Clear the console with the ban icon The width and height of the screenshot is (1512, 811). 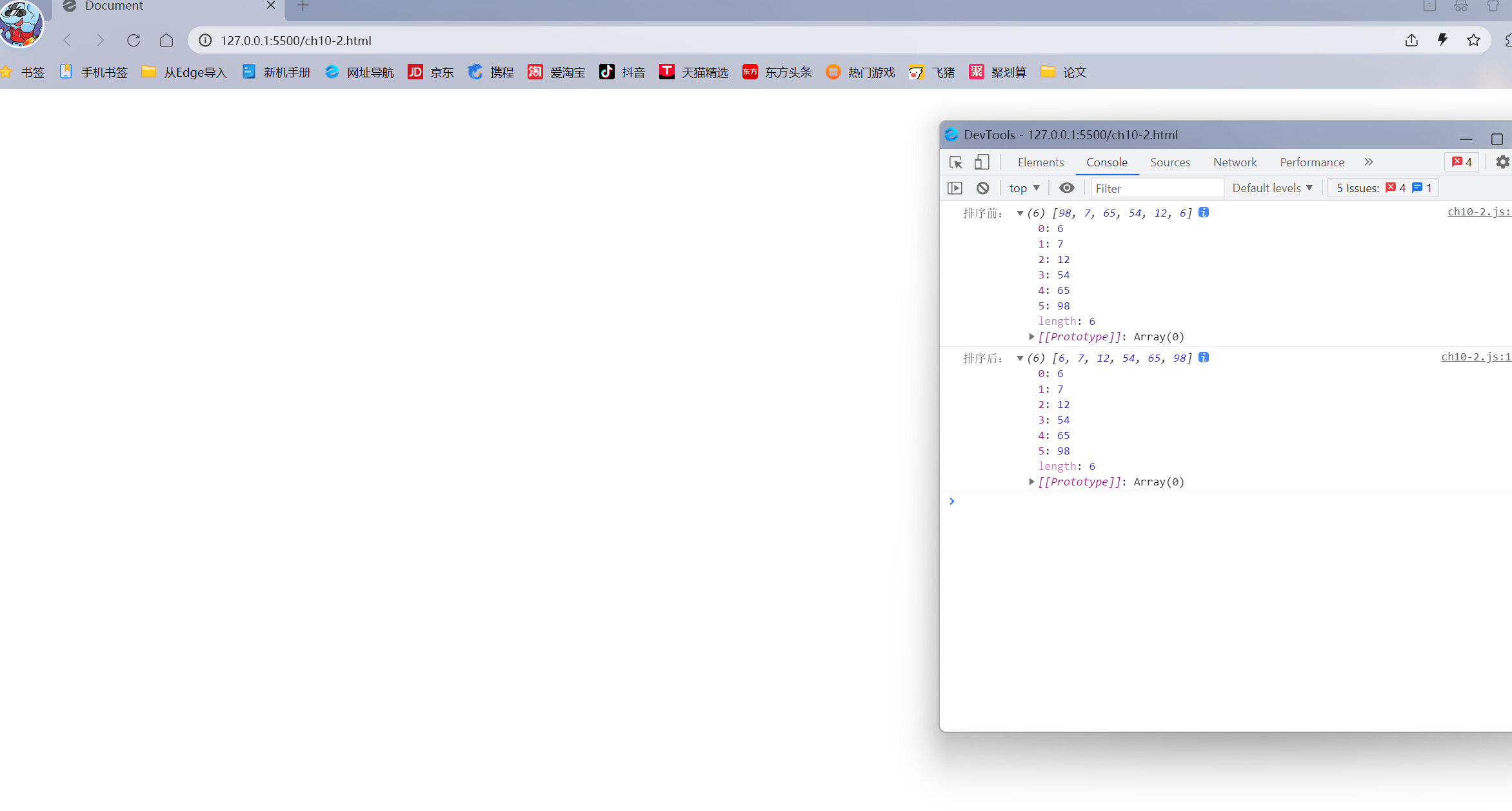click(982, 188)
